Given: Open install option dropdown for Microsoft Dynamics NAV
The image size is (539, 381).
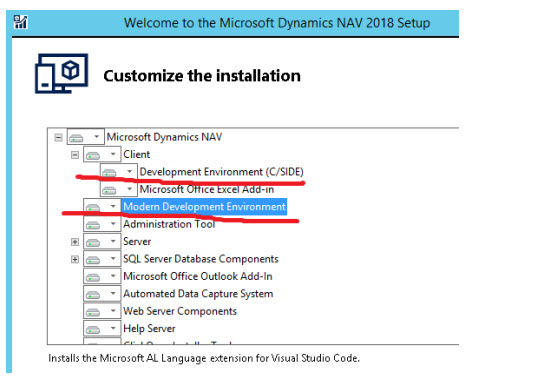Looking at the screenshot, I should pyautogui.click(x=86, y=137).
